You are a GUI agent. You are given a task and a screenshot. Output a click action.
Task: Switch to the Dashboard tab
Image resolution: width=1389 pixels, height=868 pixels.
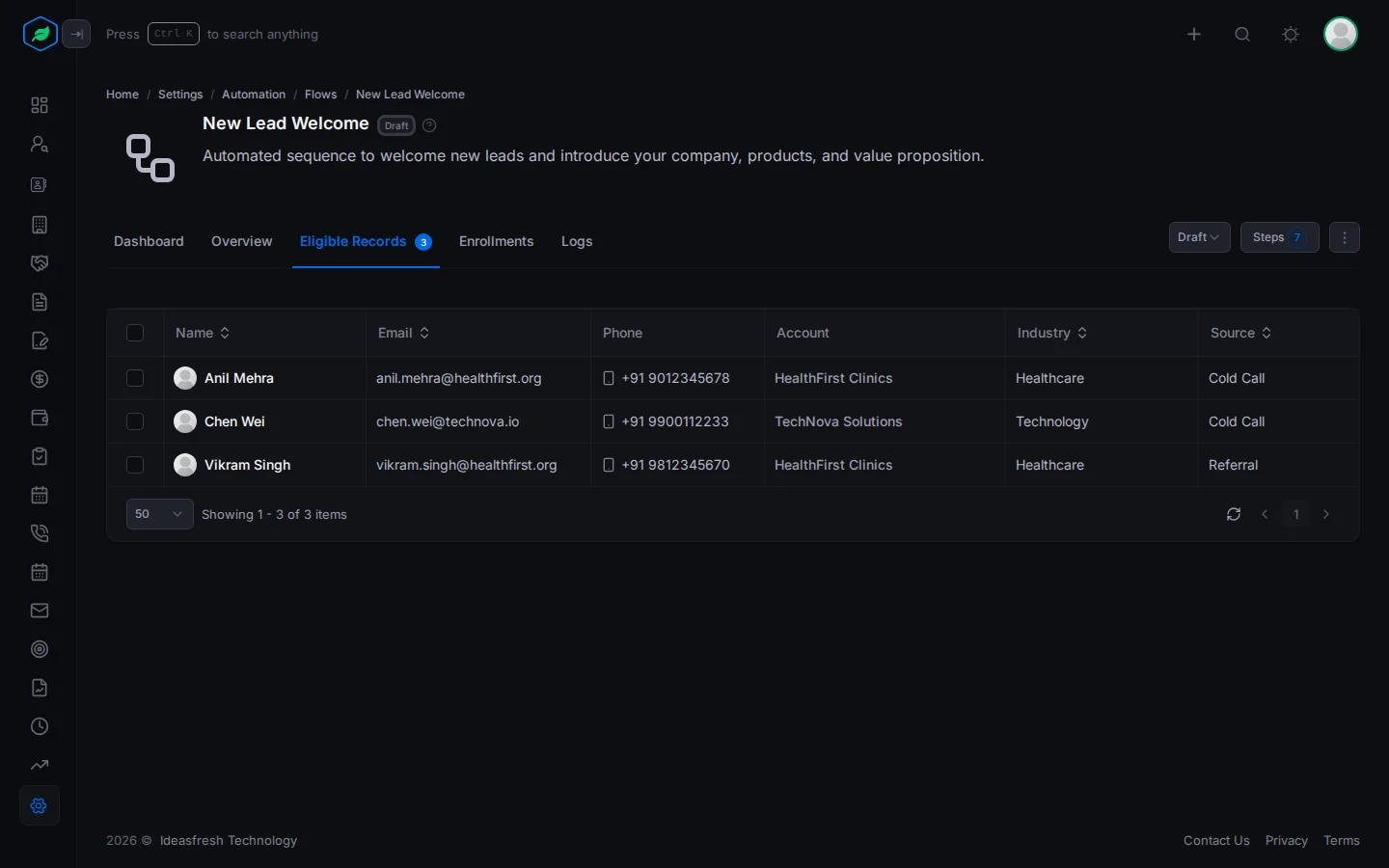click(x=149, y=241)
